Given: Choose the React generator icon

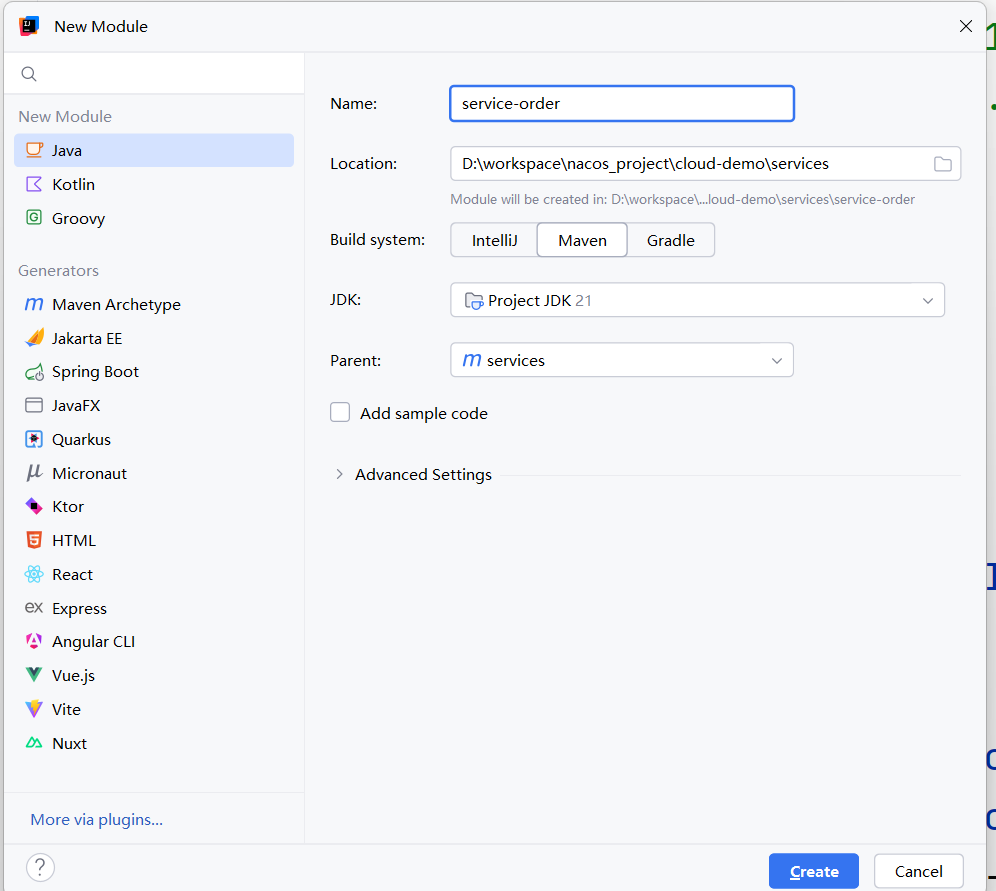Looking at the screenshot, I should click(34, 574).
